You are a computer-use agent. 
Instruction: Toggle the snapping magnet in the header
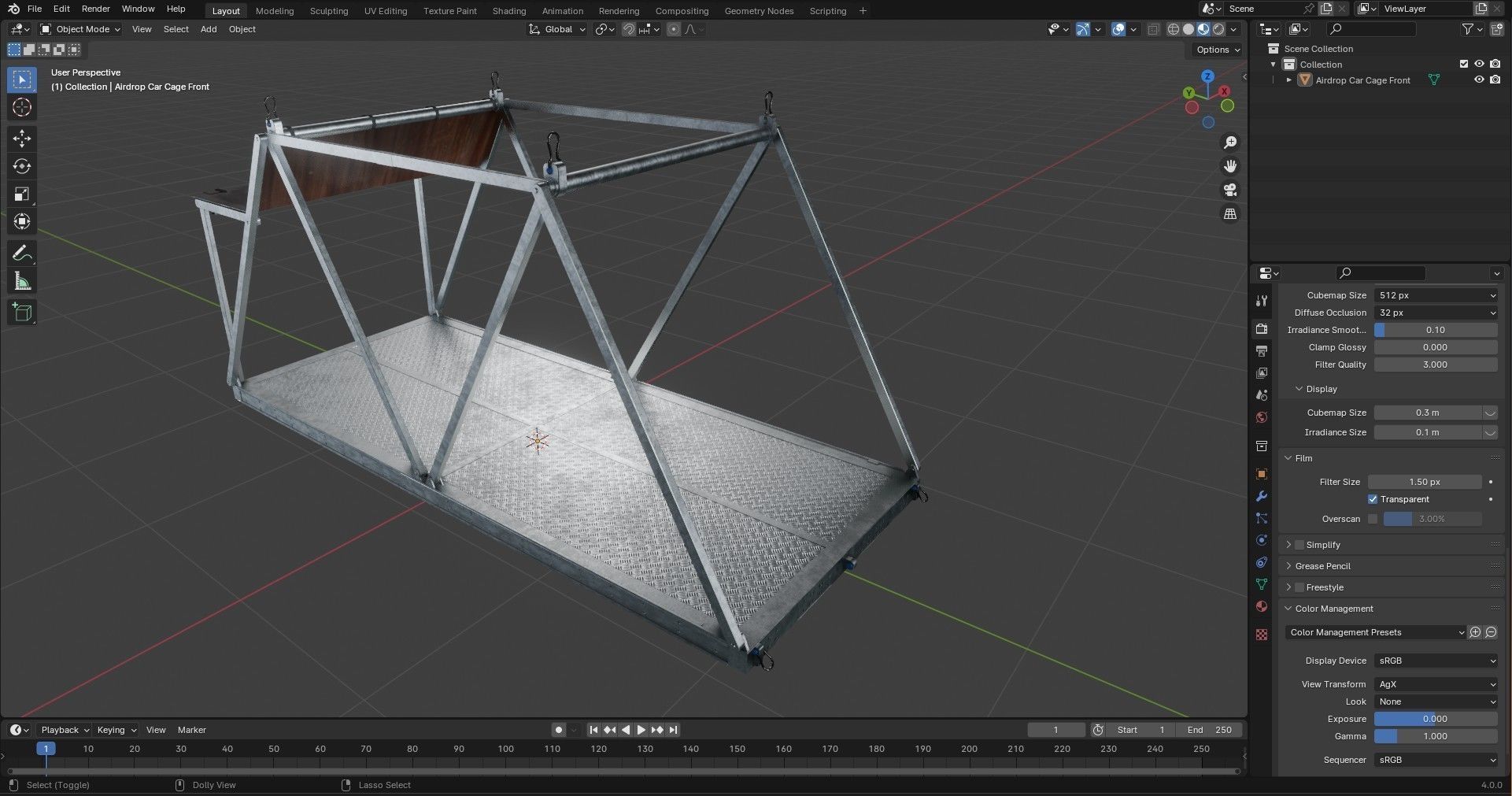[x=629, y=29]
